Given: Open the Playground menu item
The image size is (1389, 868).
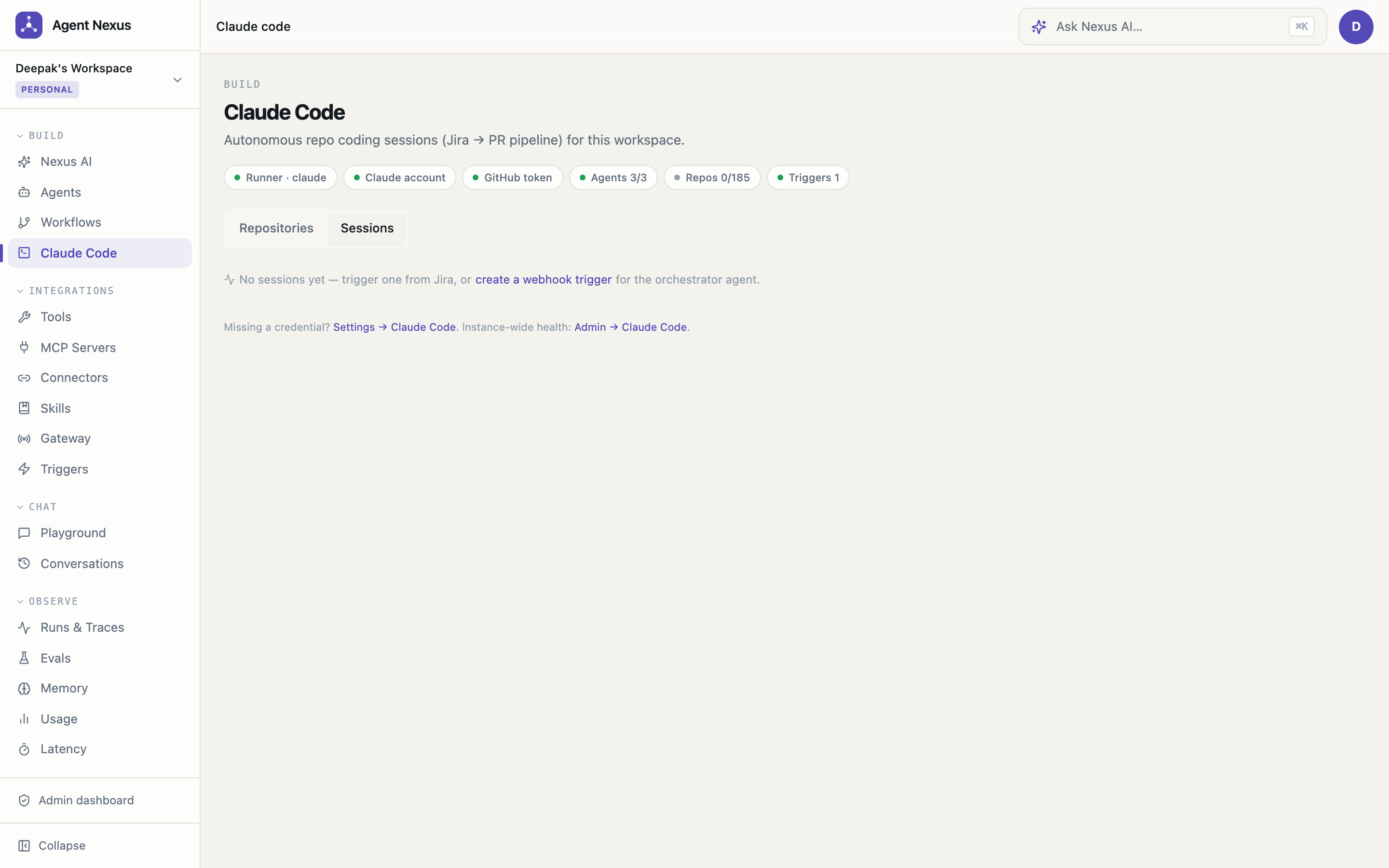Looking at the screenshot, I should pos(99,533).
